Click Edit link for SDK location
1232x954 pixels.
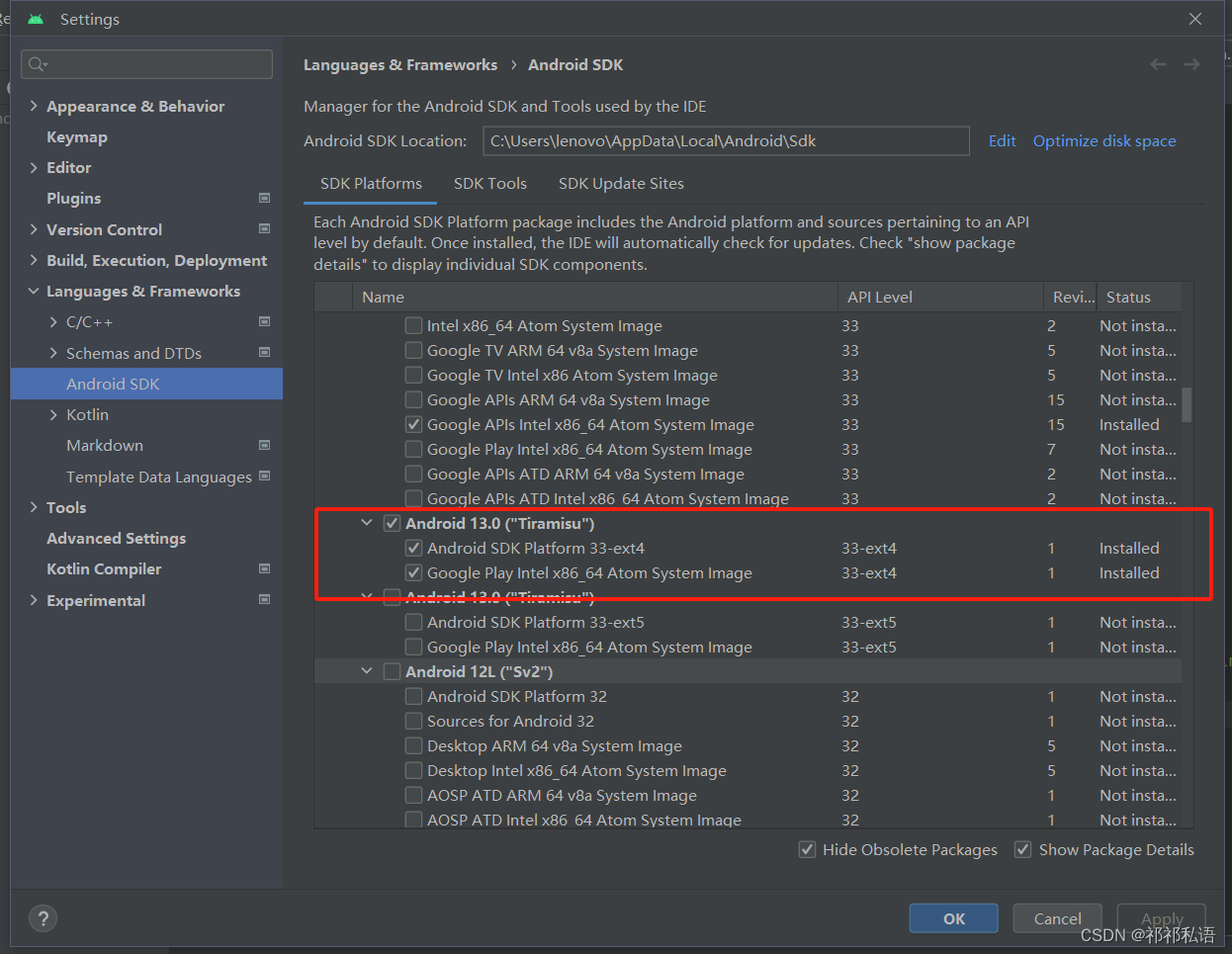pos(1002,140)
